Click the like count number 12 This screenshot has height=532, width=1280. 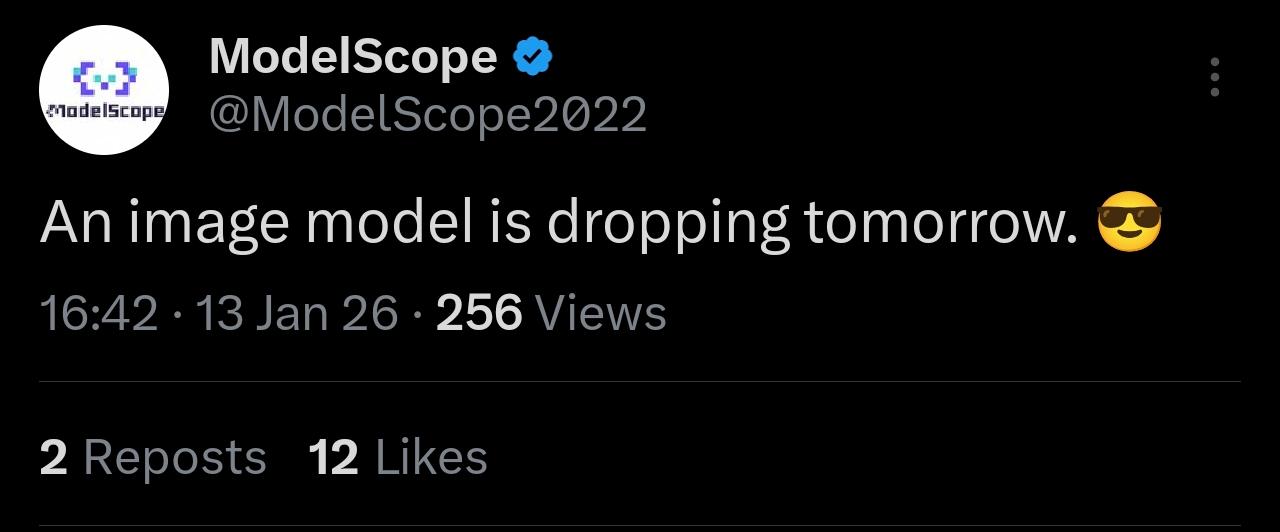(333, 458)
